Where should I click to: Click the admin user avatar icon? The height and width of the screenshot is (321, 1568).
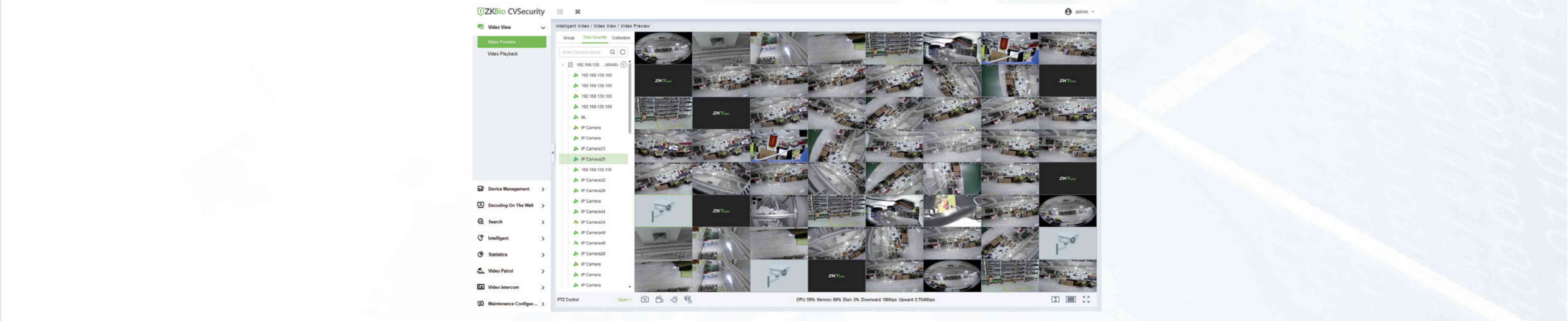(x=1068, y=12)
